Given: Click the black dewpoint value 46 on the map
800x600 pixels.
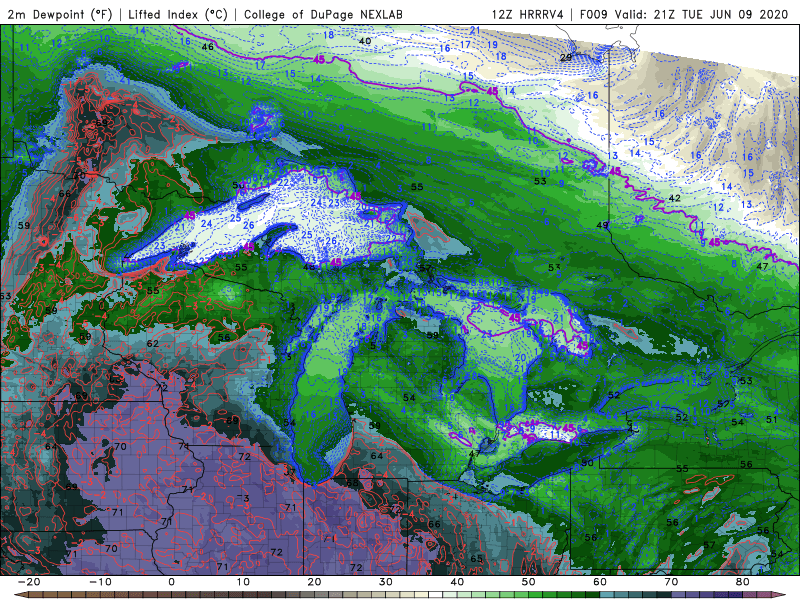Looking at the screenshot, I should [x=208, y=47].
